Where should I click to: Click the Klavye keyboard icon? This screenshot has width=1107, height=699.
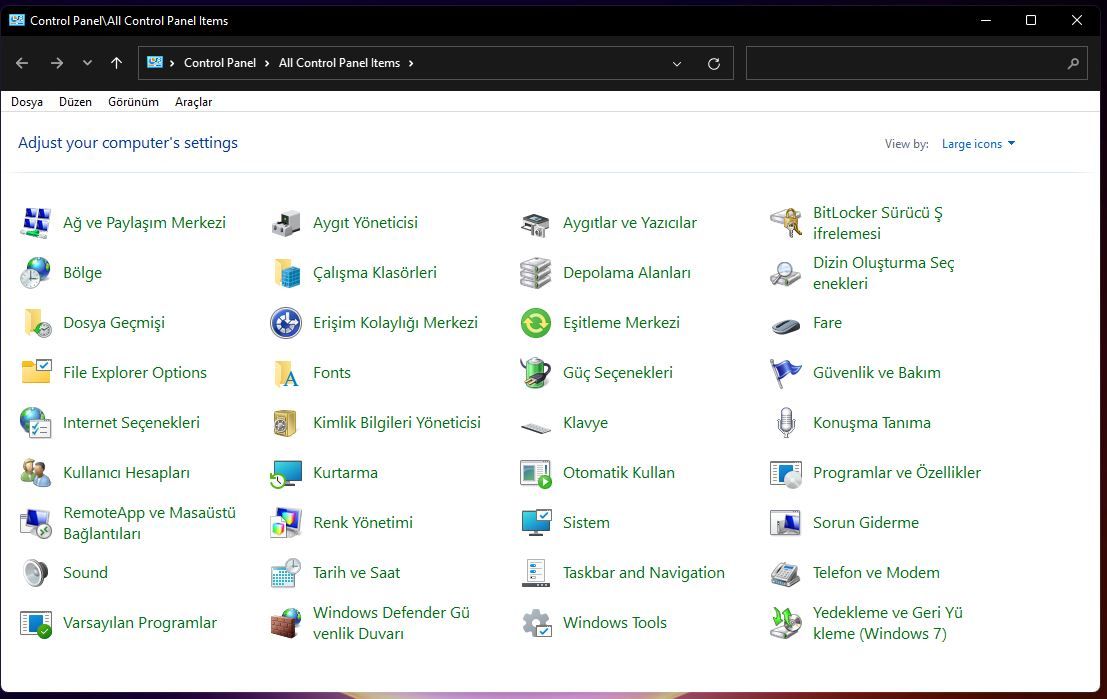pos(536,426)
